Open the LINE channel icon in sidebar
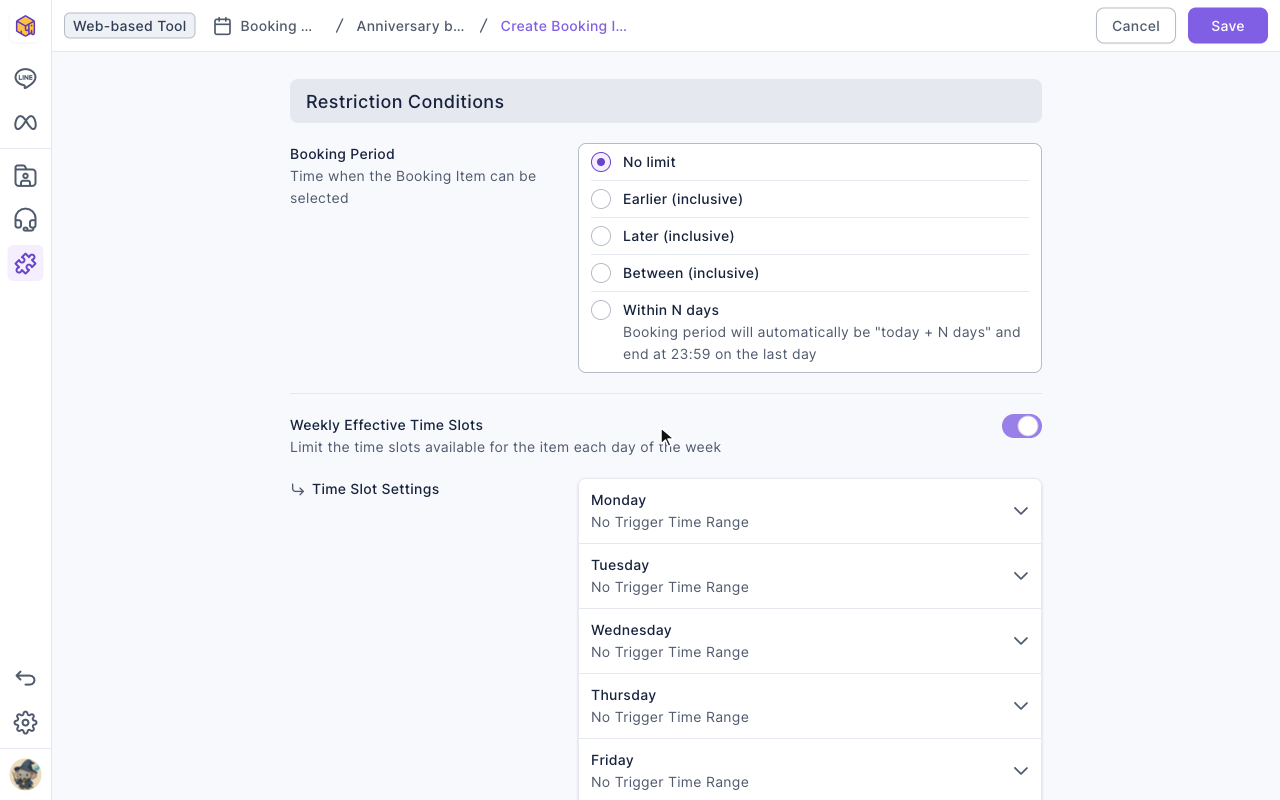 click(x=25, y=79)
